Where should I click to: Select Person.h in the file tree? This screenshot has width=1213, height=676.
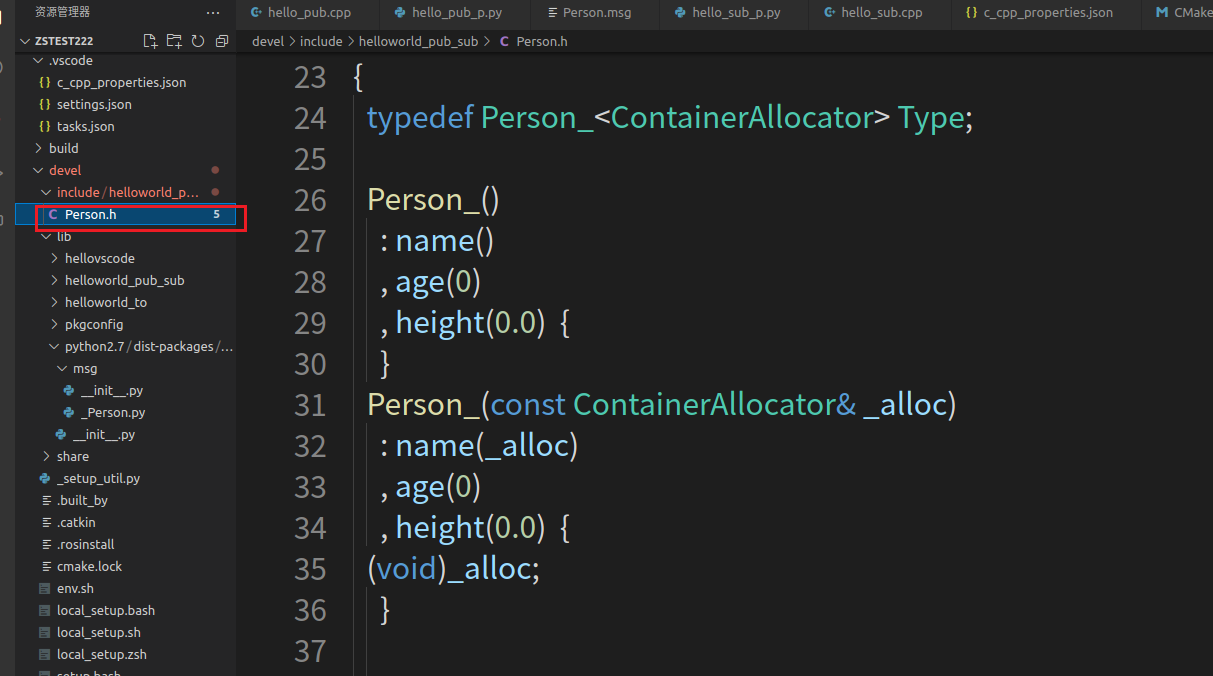click(90, 214)
